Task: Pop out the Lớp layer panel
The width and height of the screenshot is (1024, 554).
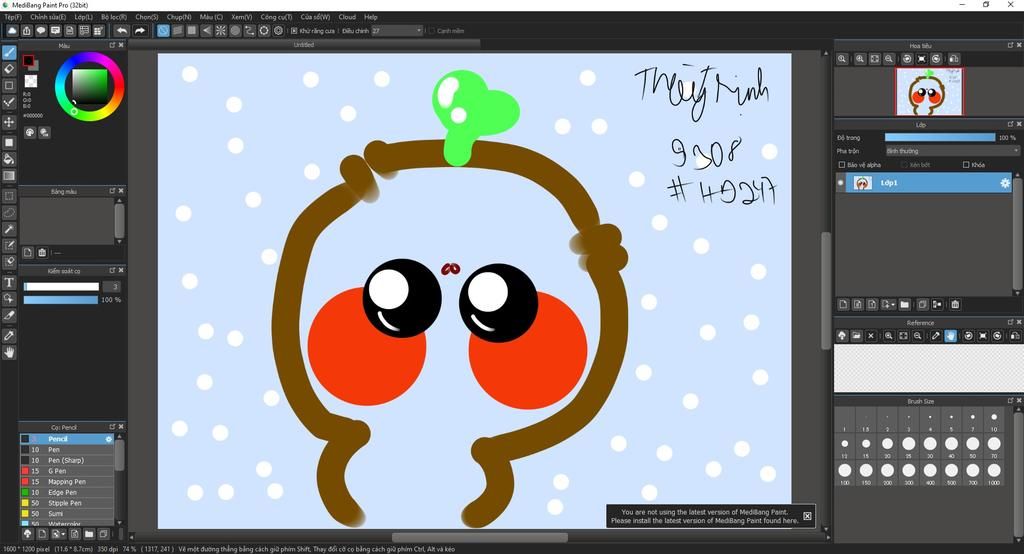Action: 1010,123
